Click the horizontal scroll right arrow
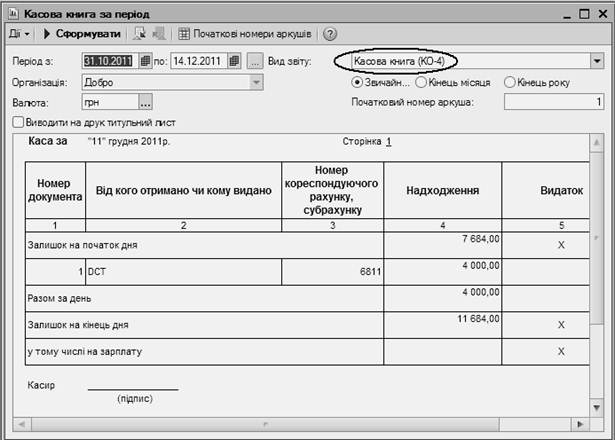This screenshot has width=615, height=440. click(x=580, y=424)
